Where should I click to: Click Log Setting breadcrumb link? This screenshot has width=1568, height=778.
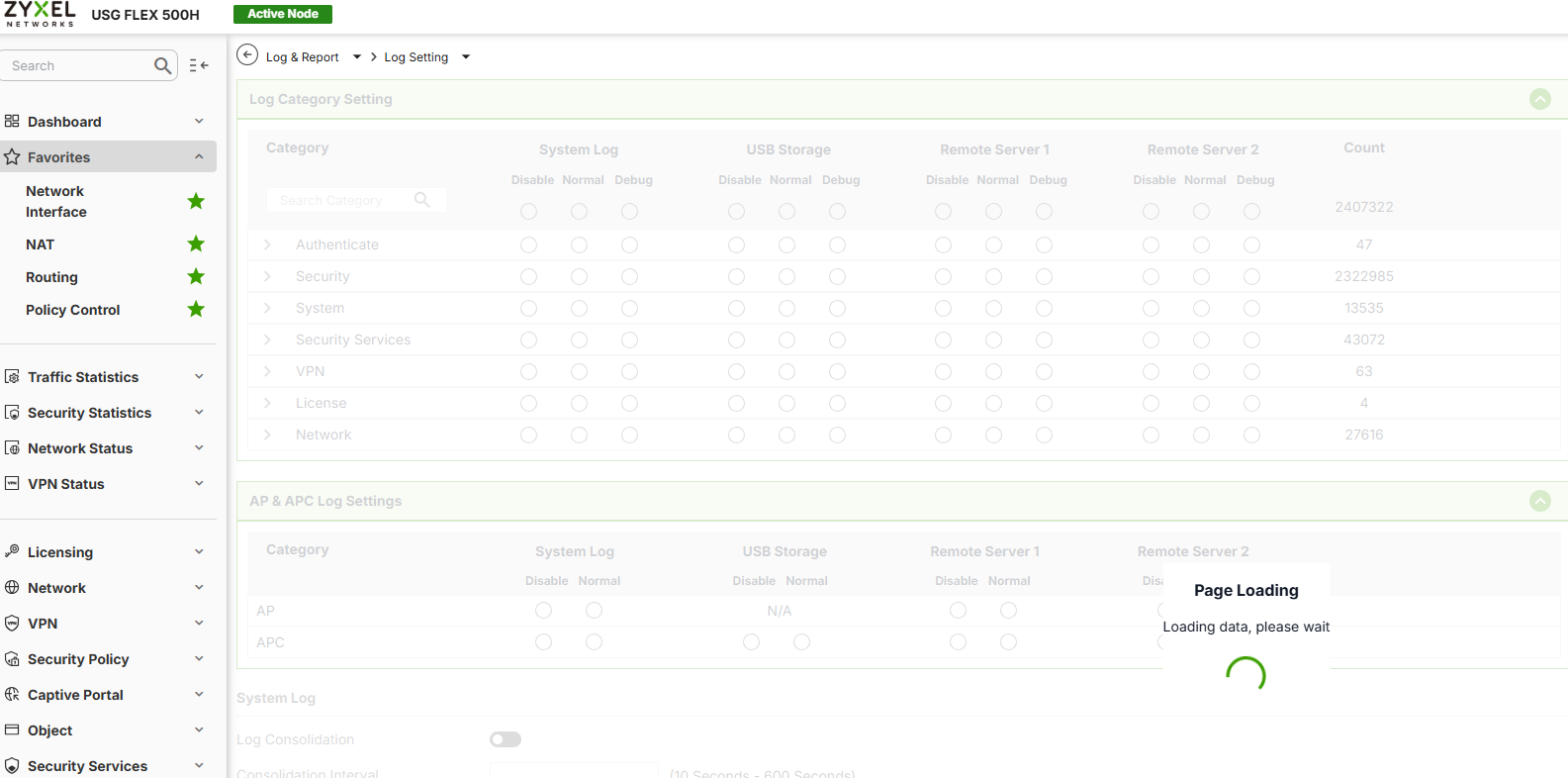(415, 57)
